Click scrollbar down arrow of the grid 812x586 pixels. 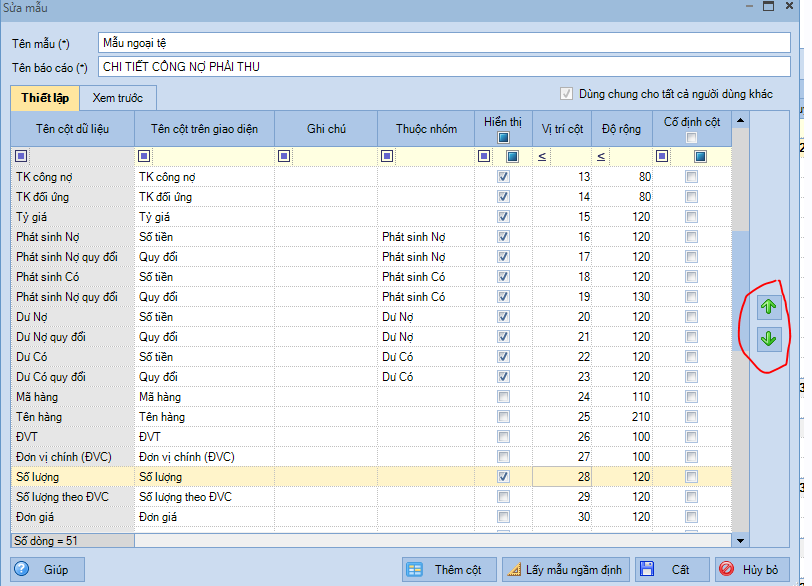coord(741,540)
